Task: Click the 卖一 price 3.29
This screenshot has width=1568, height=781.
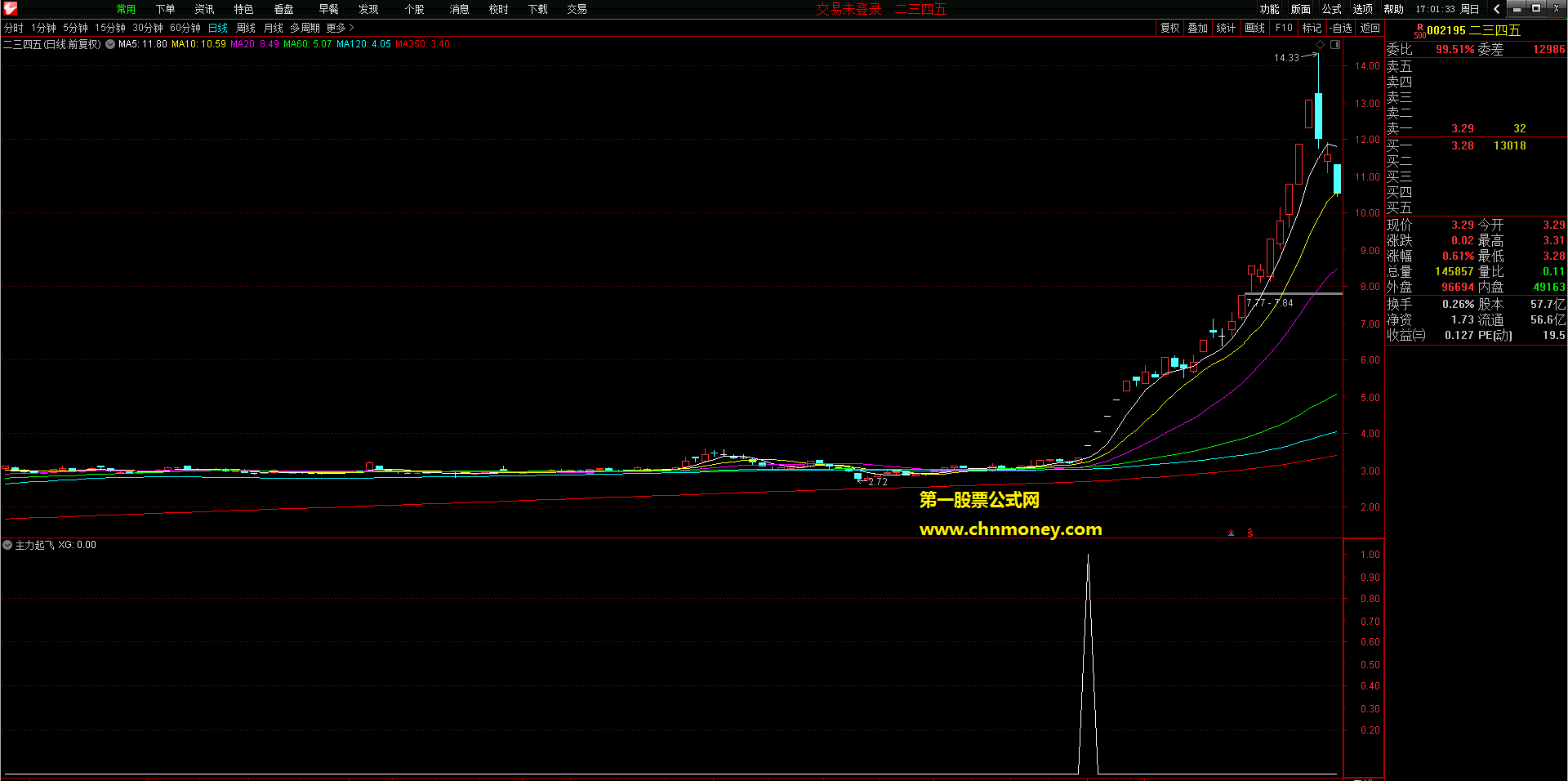Action: 1463,128
